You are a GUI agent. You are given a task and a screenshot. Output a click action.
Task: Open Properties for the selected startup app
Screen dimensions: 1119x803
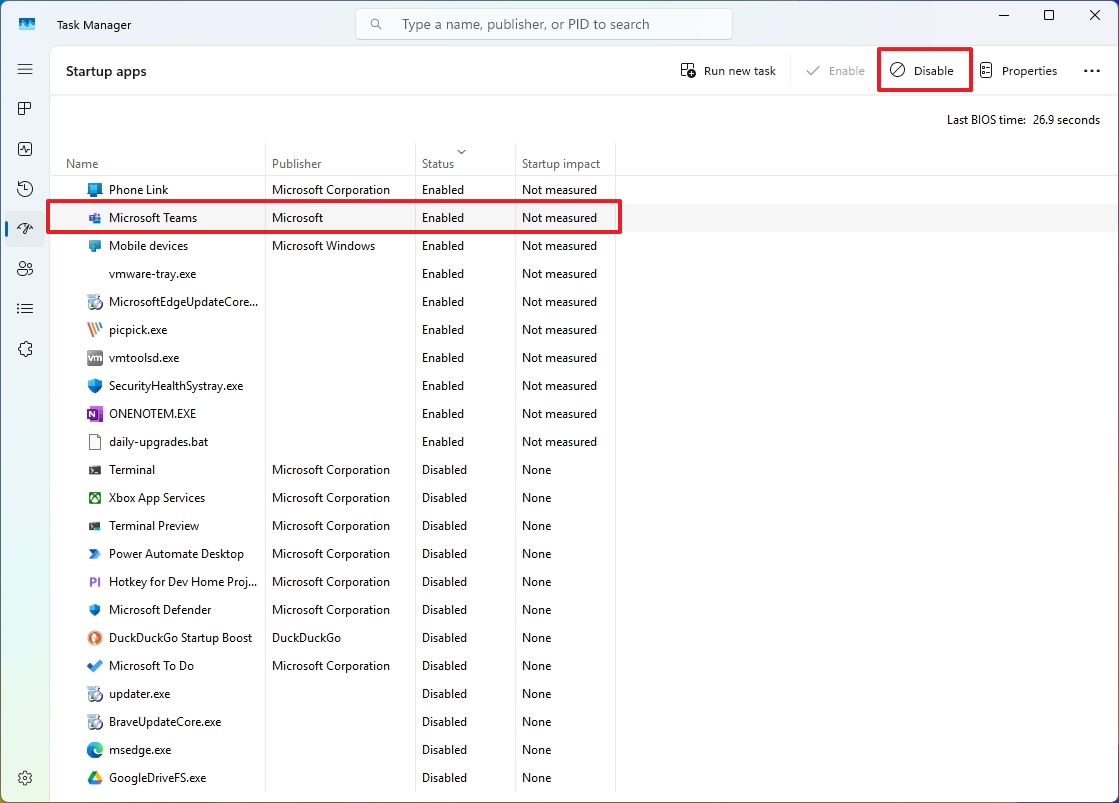[x=1019, y=70]
